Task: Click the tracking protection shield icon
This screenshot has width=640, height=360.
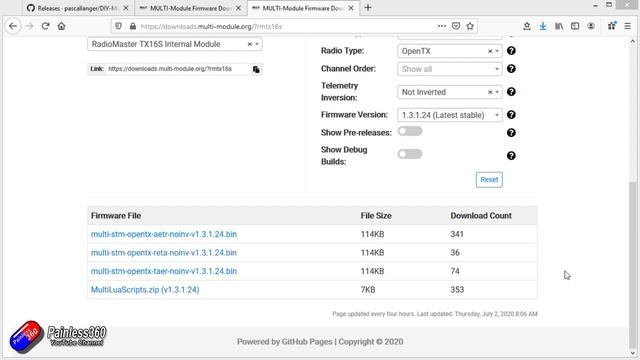Action: [118, 26]
